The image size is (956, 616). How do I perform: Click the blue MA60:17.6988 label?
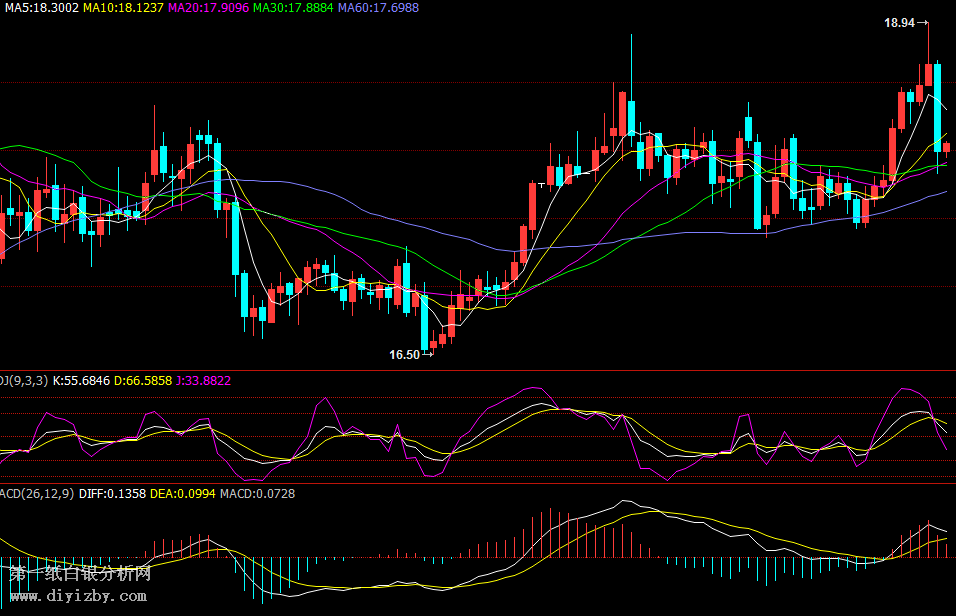point(378,8)
